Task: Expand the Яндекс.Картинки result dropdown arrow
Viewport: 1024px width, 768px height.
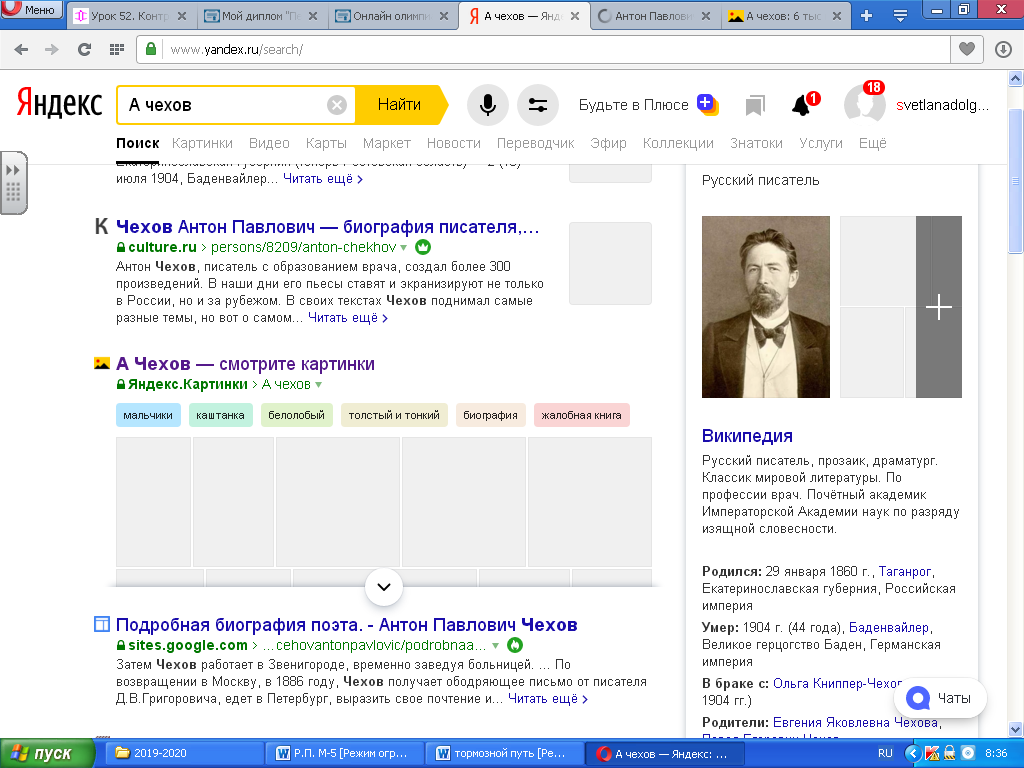Action: tap(319, 385)
